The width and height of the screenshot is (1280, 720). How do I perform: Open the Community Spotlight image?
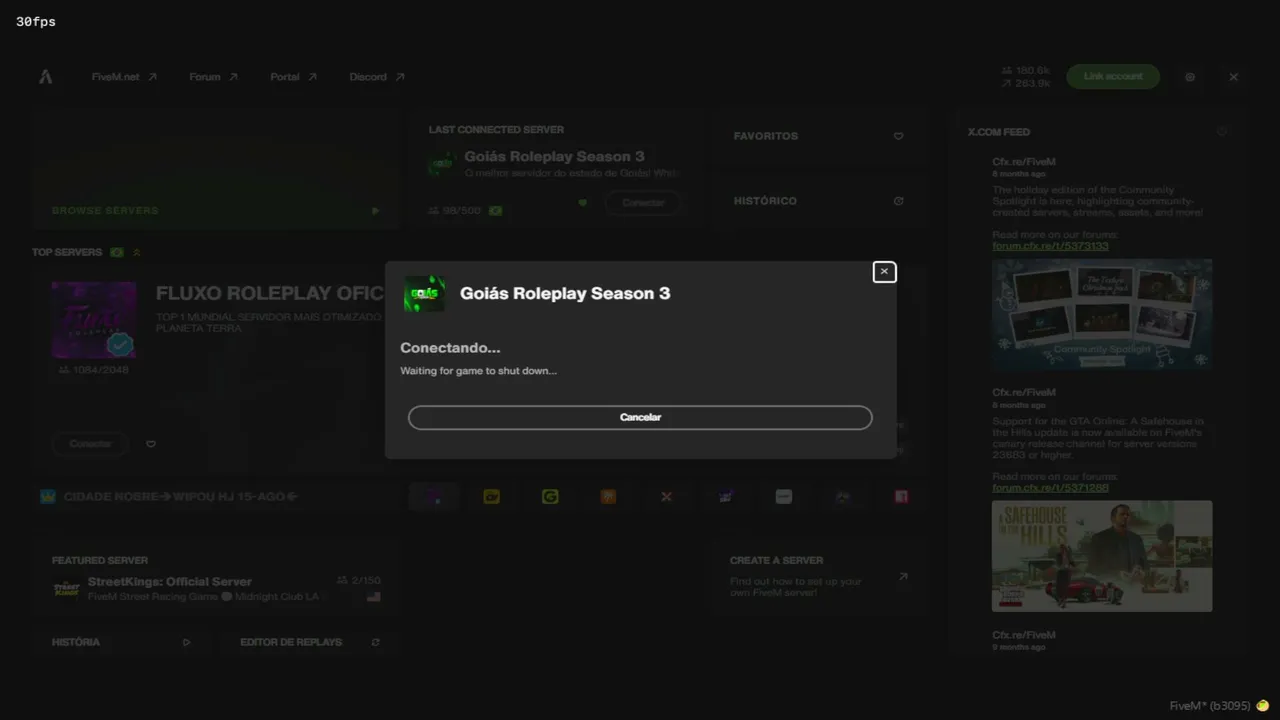point(1102,315)
